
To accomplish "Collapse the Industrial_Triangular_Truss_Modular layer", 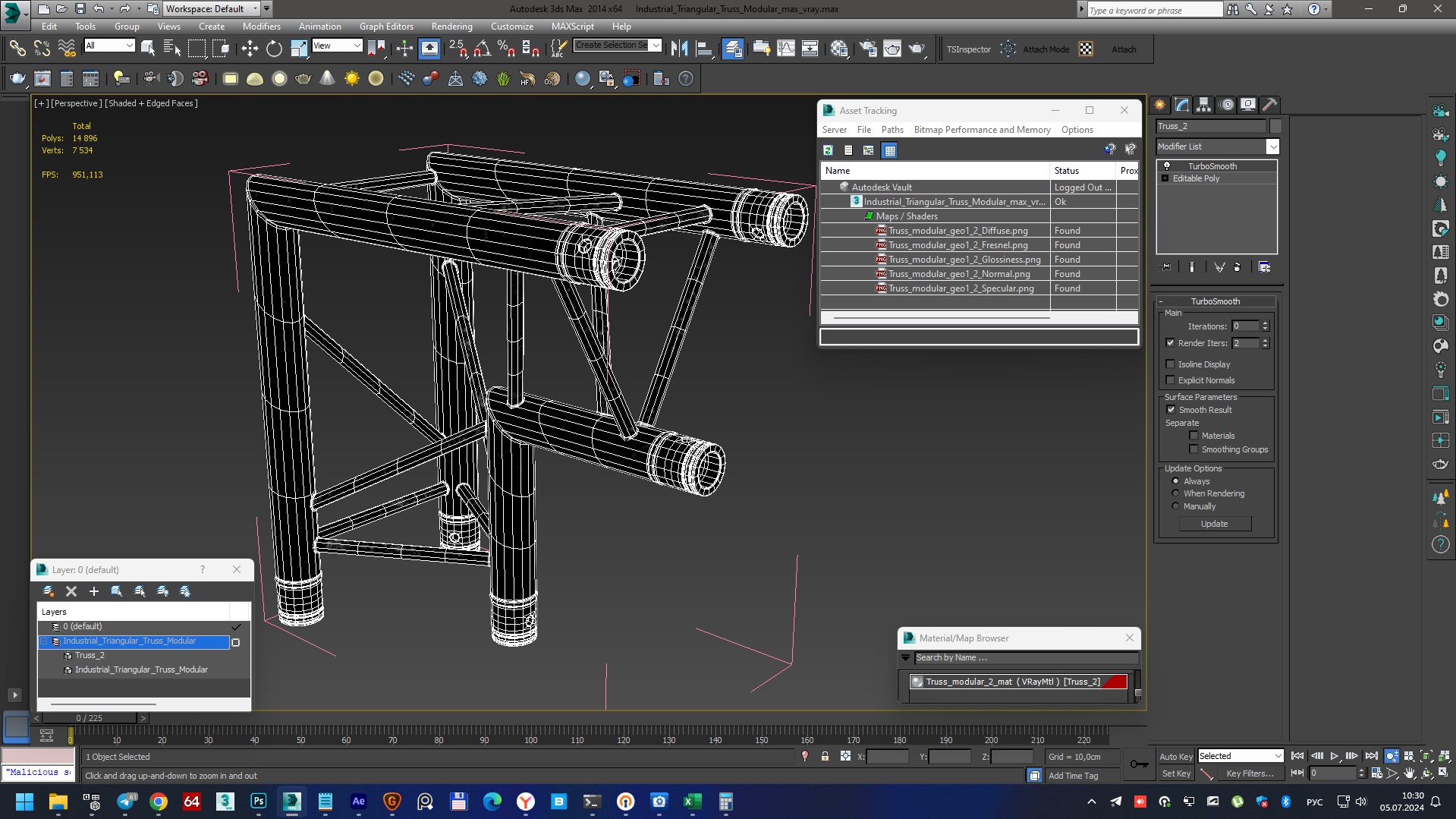I will [44, 641].
